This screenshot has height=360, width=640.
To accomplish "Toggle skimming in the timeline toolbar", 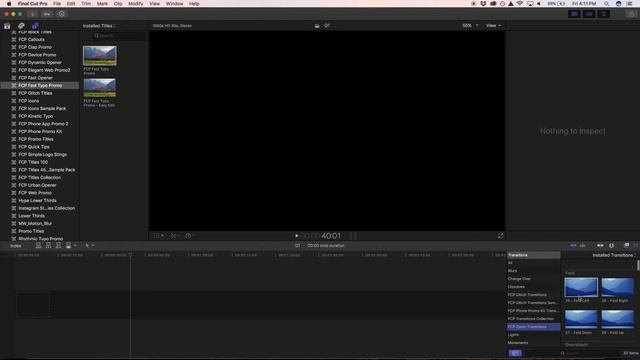I will (573, 245).
